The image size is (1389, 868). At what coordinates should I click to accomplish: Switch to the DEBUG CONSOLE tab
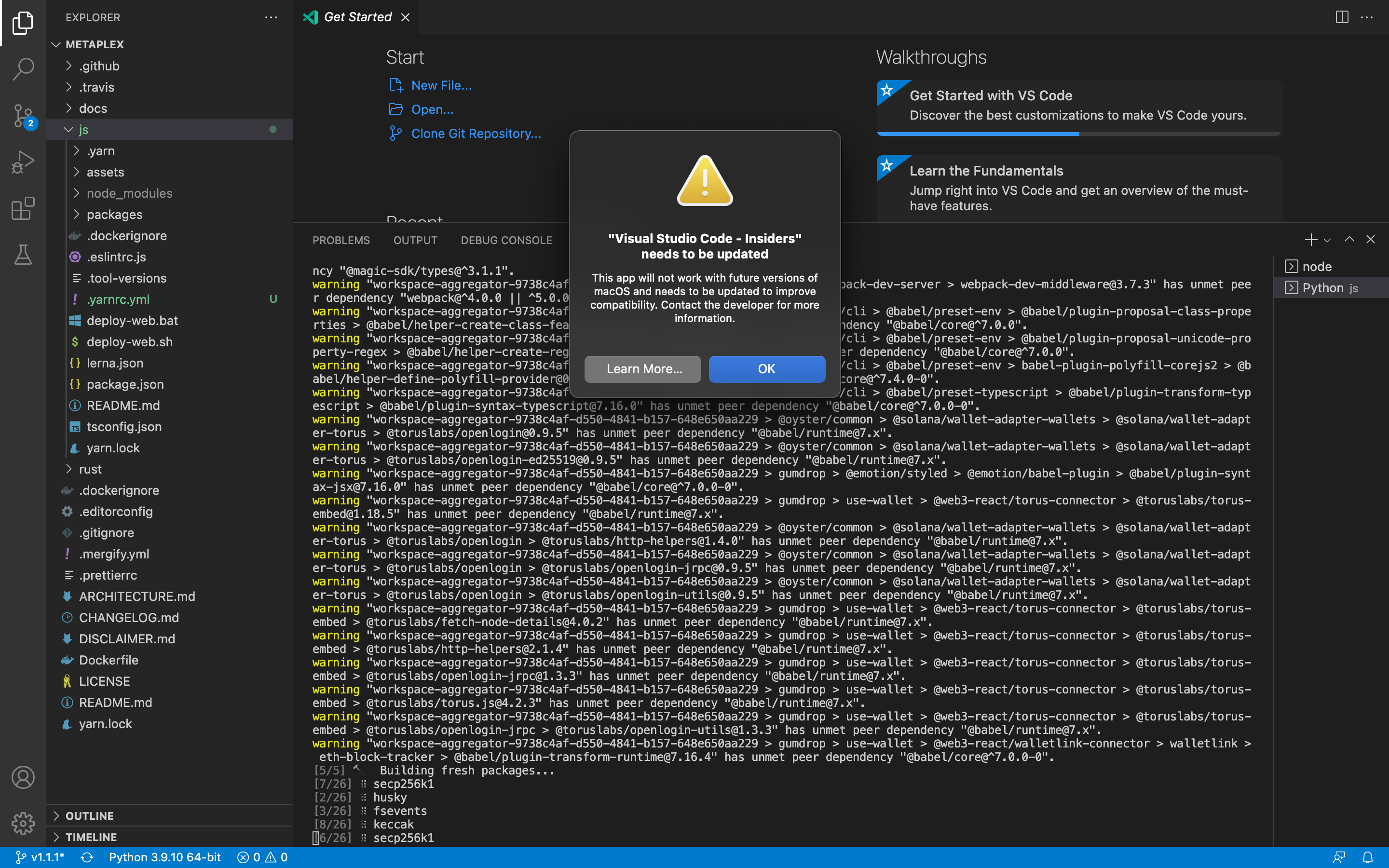click(x=506, y=240)
